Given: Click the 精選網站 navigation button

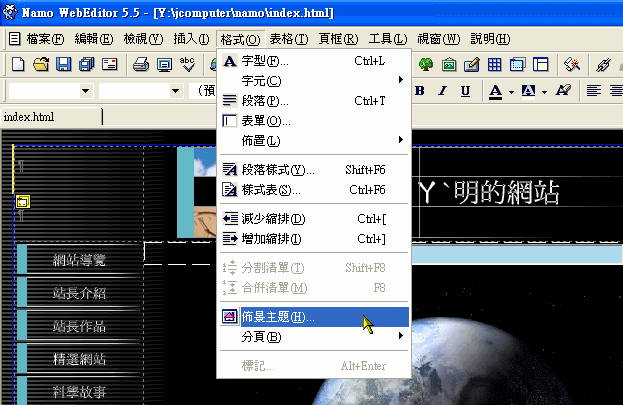Looking at the screenshot, I should coord(79,359).
